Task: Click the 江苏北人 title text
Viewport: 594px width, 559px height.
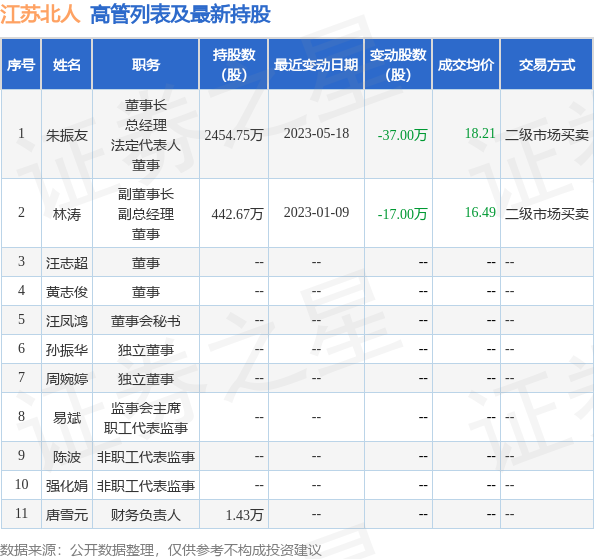Action: 40,14
